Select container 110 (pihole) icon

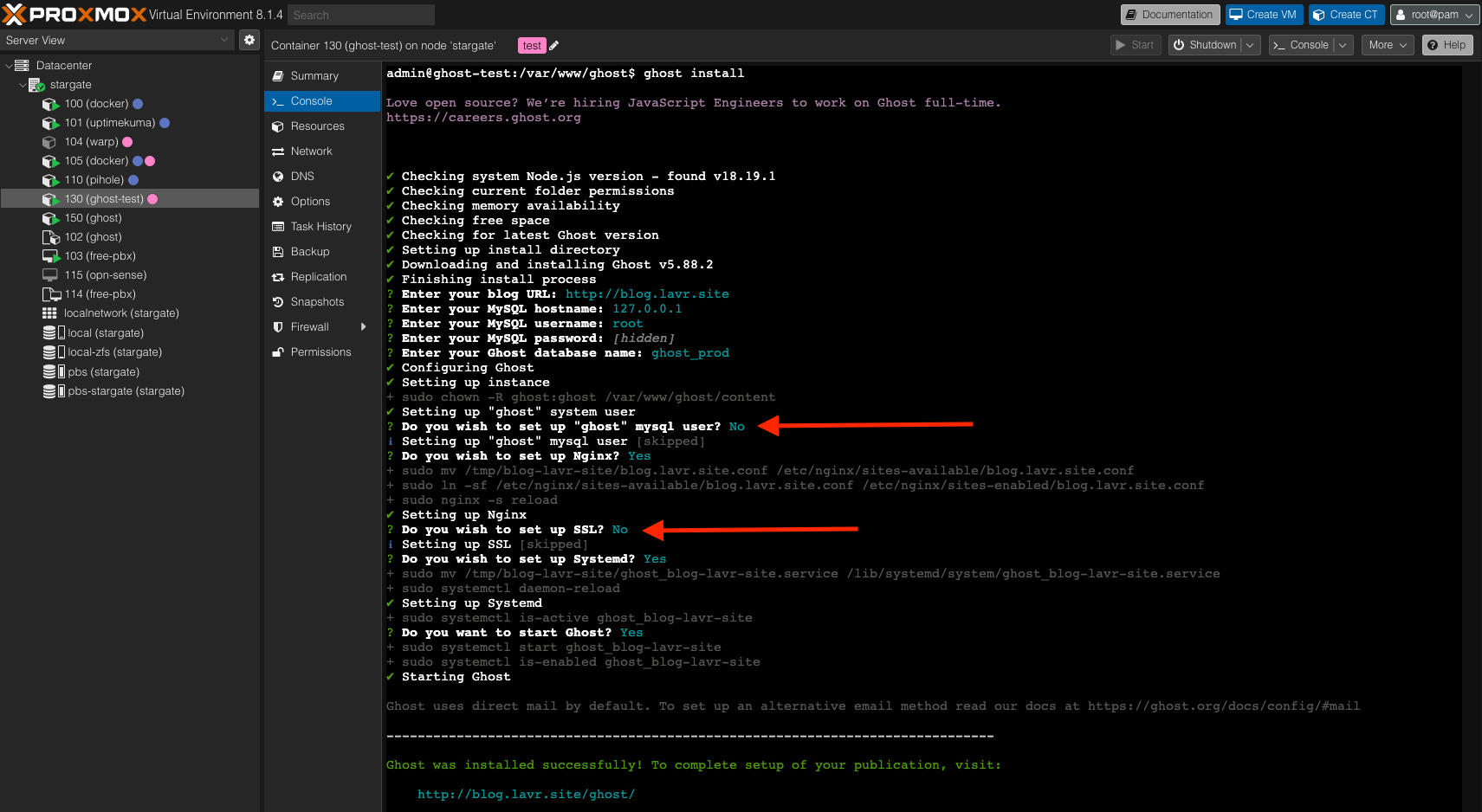50,180
